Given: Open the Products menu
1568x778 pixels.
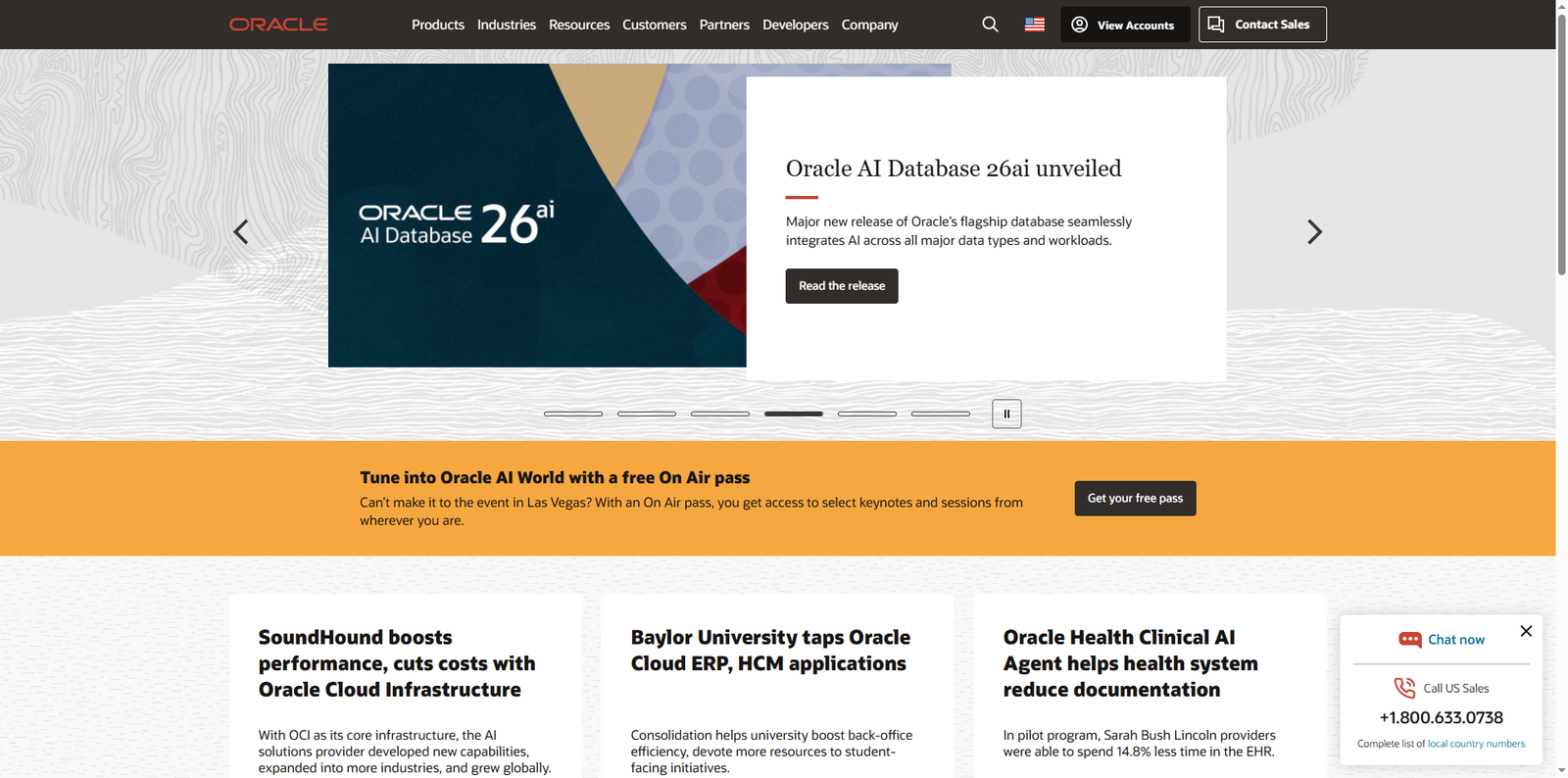Looking at the screenshot, I should 438,24.
